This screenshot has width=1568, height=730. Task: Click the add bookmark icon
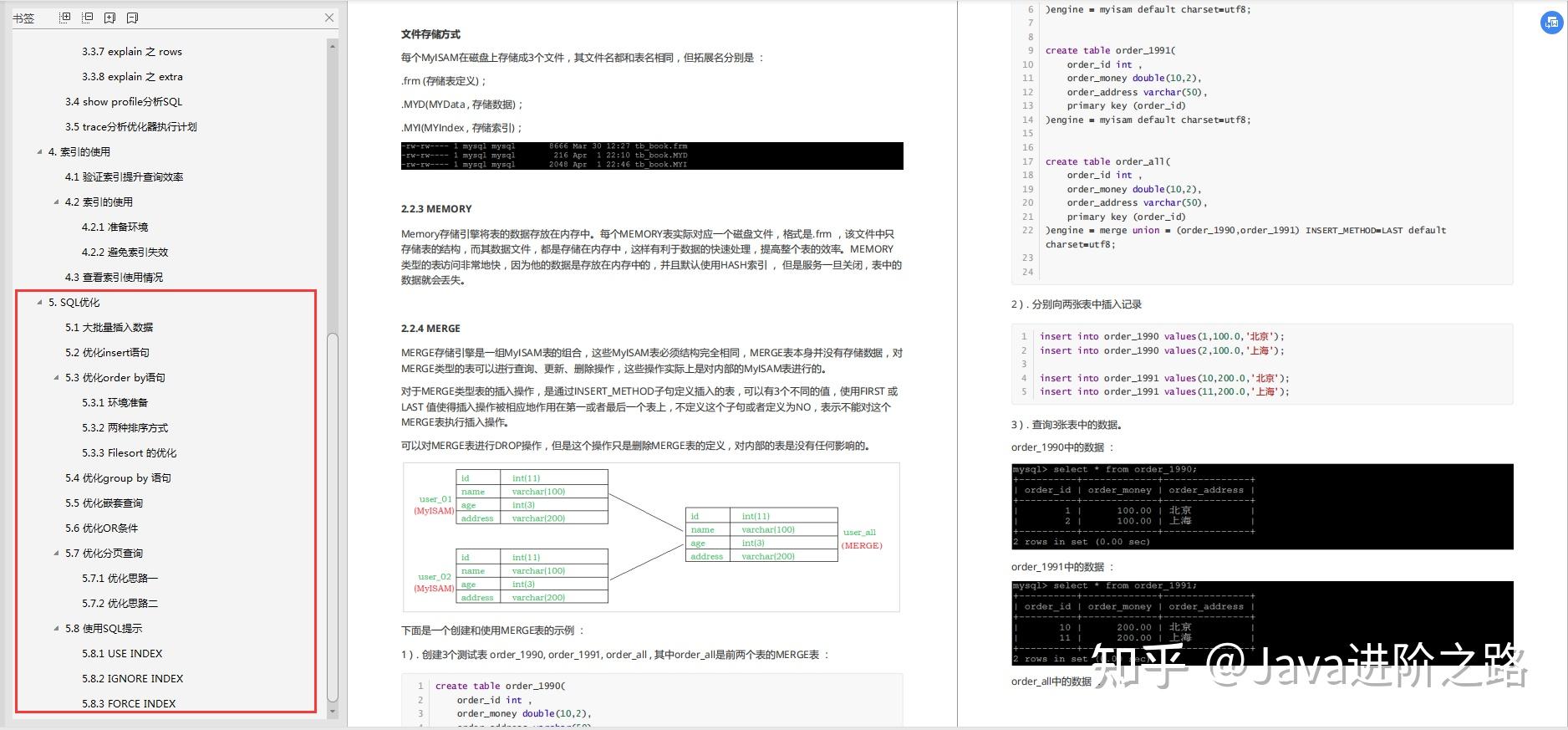coord(110,18)
